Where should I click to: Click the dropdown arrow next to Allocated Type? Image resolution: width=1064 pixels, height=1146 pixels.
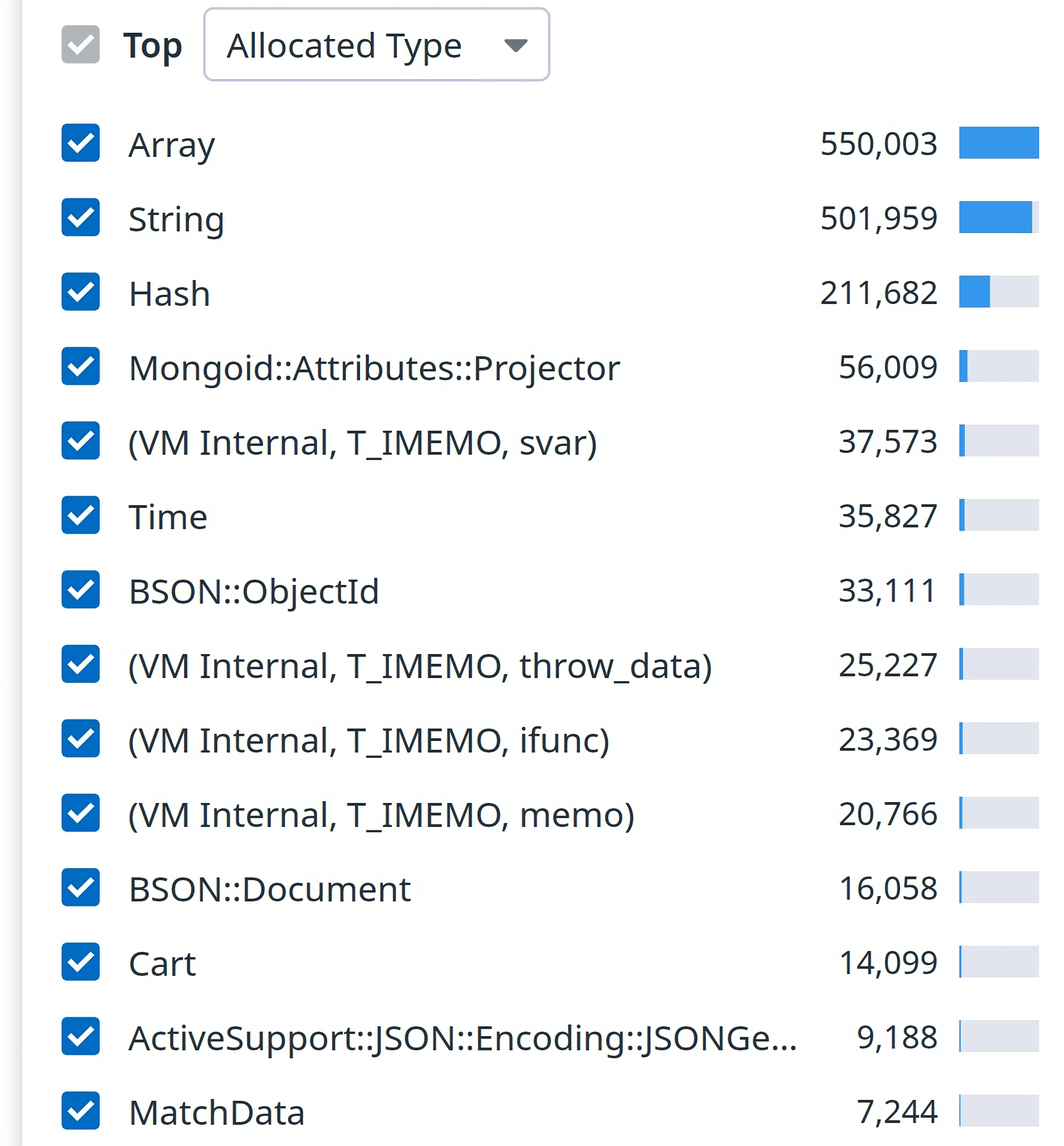point(516,46)
